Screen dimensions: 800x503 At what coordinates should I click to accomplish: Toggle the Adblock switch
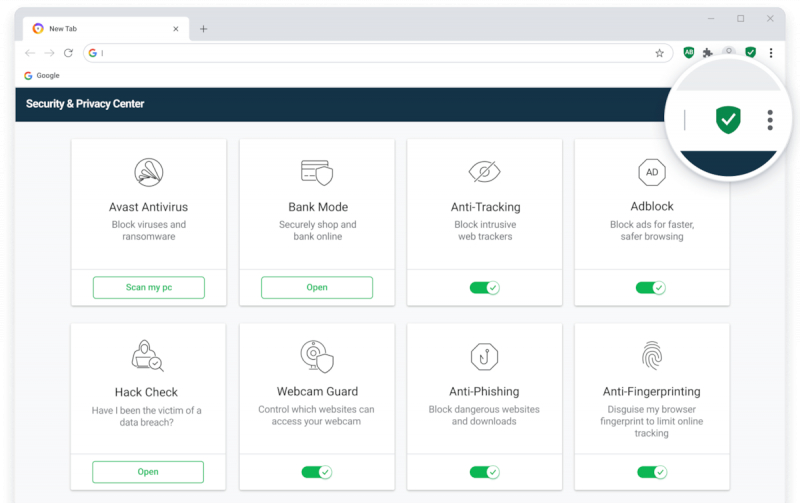(651, 288)
